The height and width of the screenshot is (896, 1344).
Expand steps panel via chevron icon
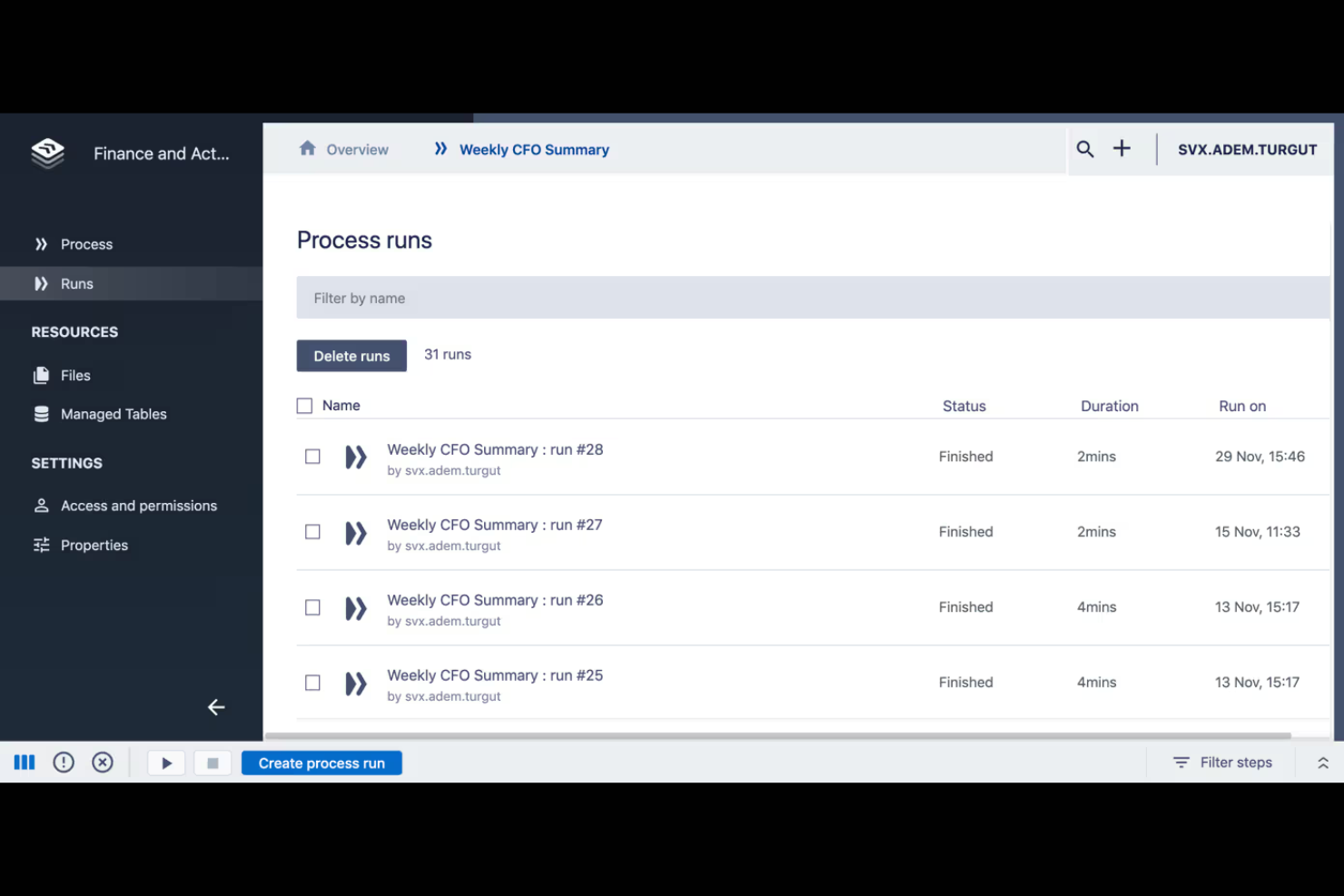point(1322,763)
